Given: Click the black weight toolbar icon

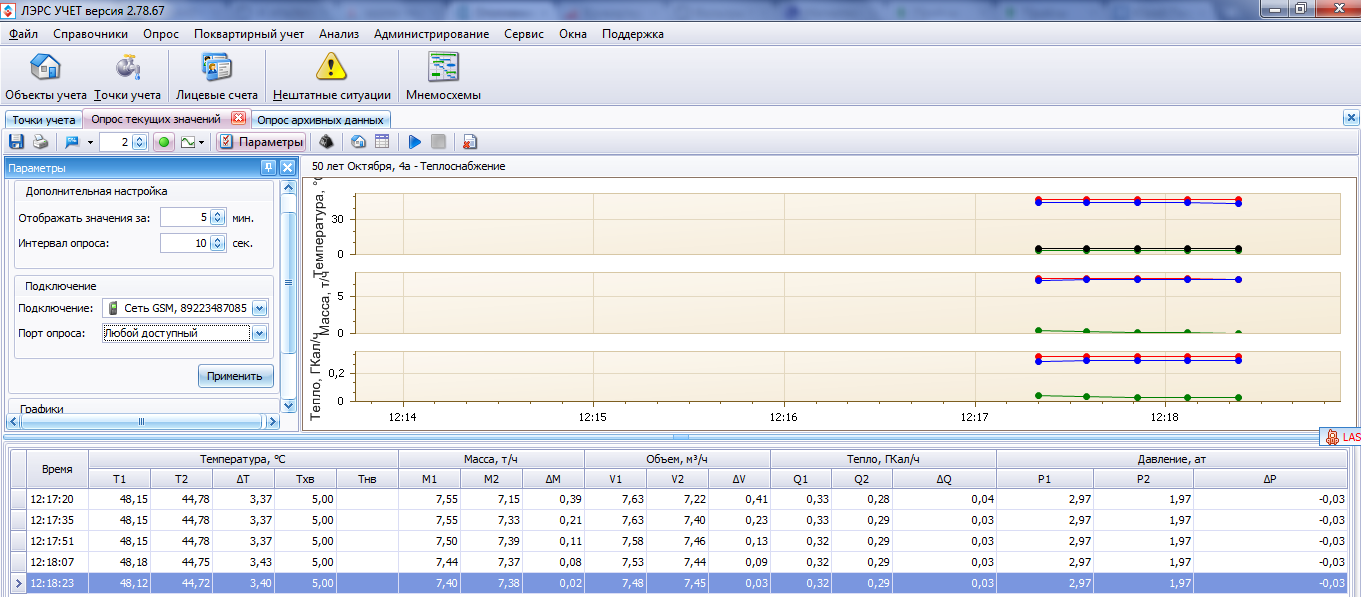Looking at the screenshot, I should pyautogui.click(x=325, y=142).
